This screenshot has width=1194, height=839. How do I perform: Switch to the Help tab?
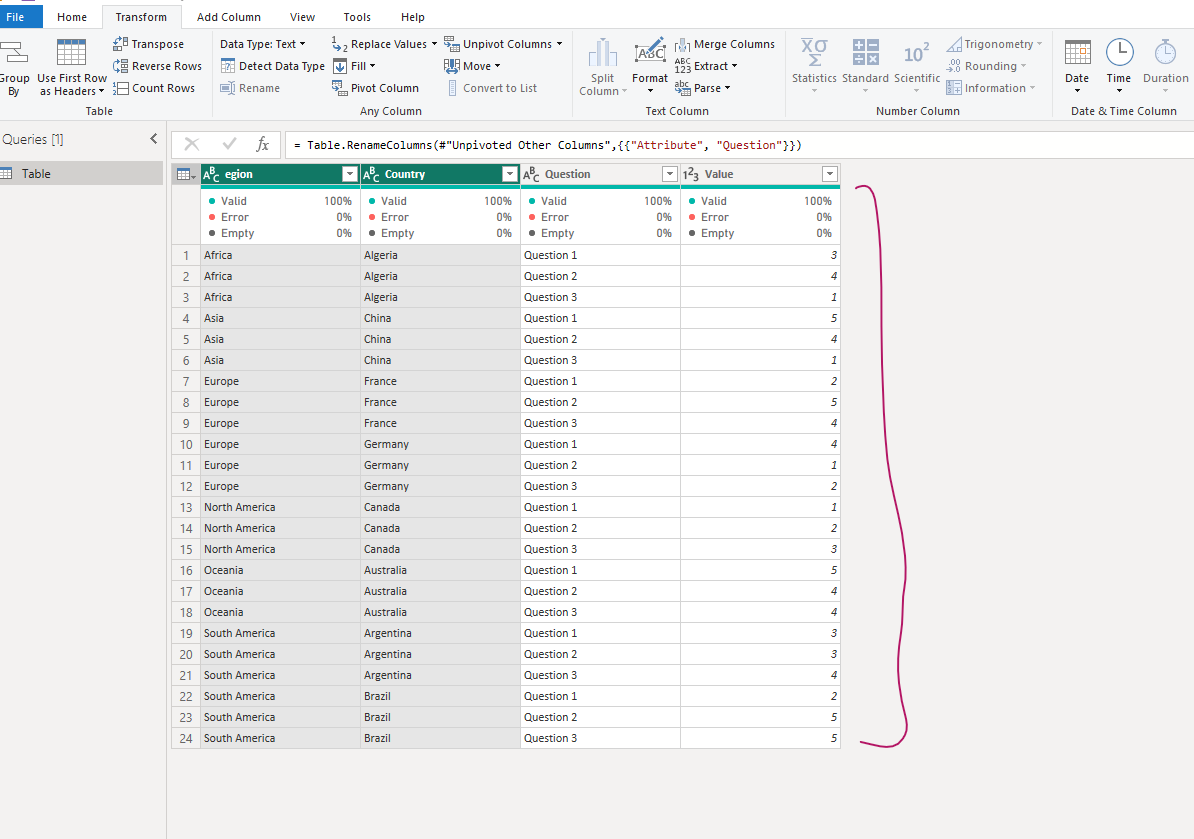tap(413, 17)
